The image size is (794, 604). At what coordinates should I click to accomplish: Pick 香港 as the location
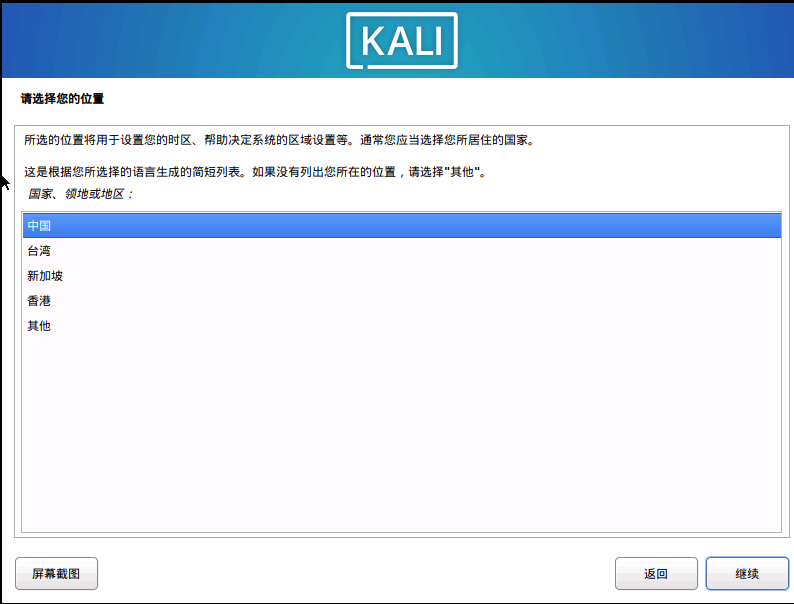(402, 301)
